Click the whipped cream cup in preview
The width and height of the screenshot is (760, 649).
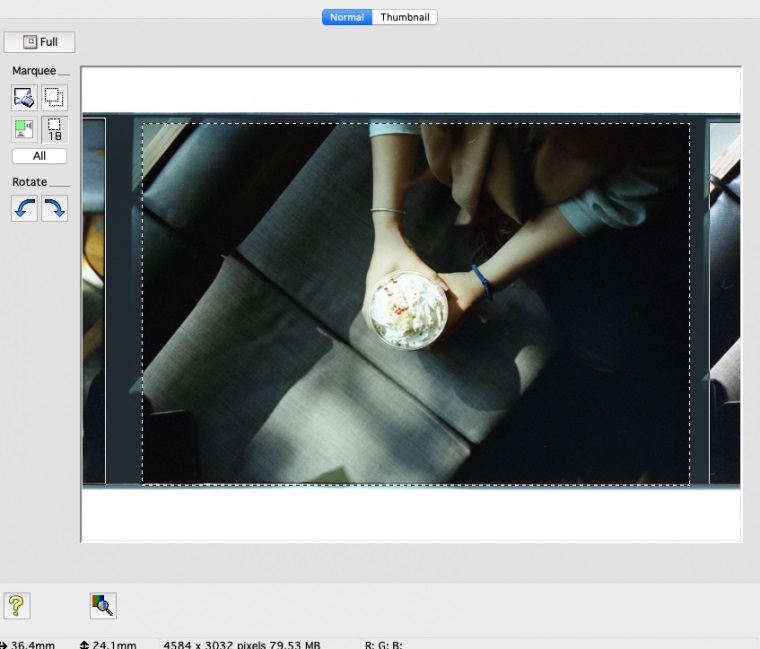point(407,309)
